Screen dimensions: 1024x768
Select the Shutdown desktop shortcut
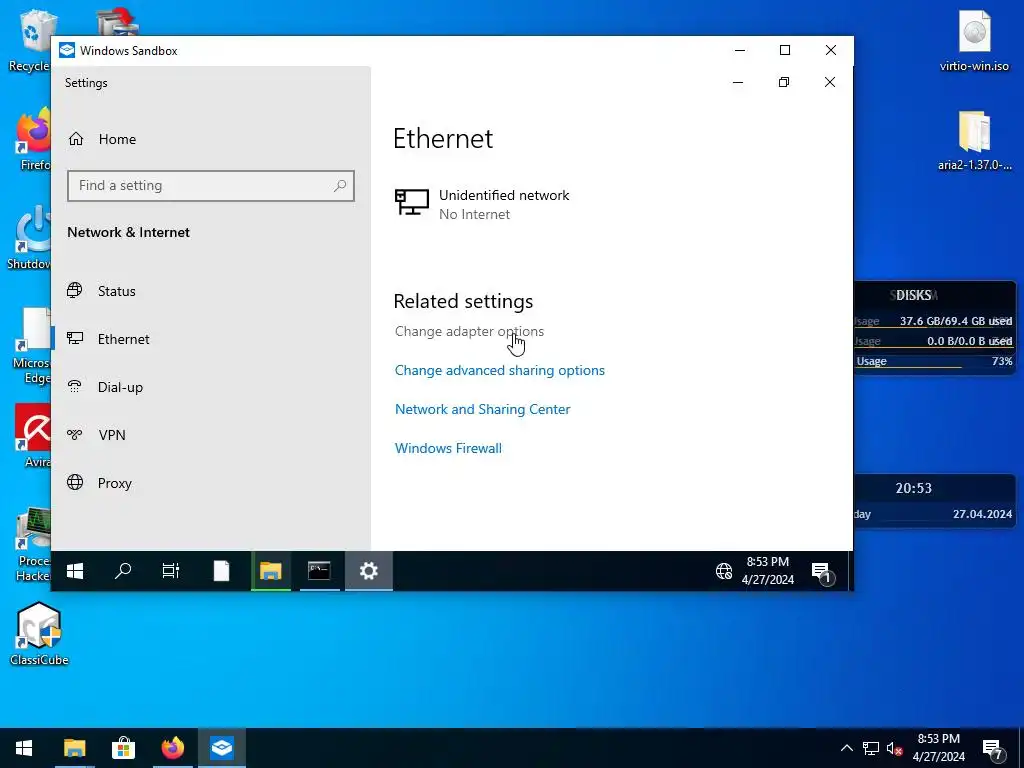(x=31, y=238)
